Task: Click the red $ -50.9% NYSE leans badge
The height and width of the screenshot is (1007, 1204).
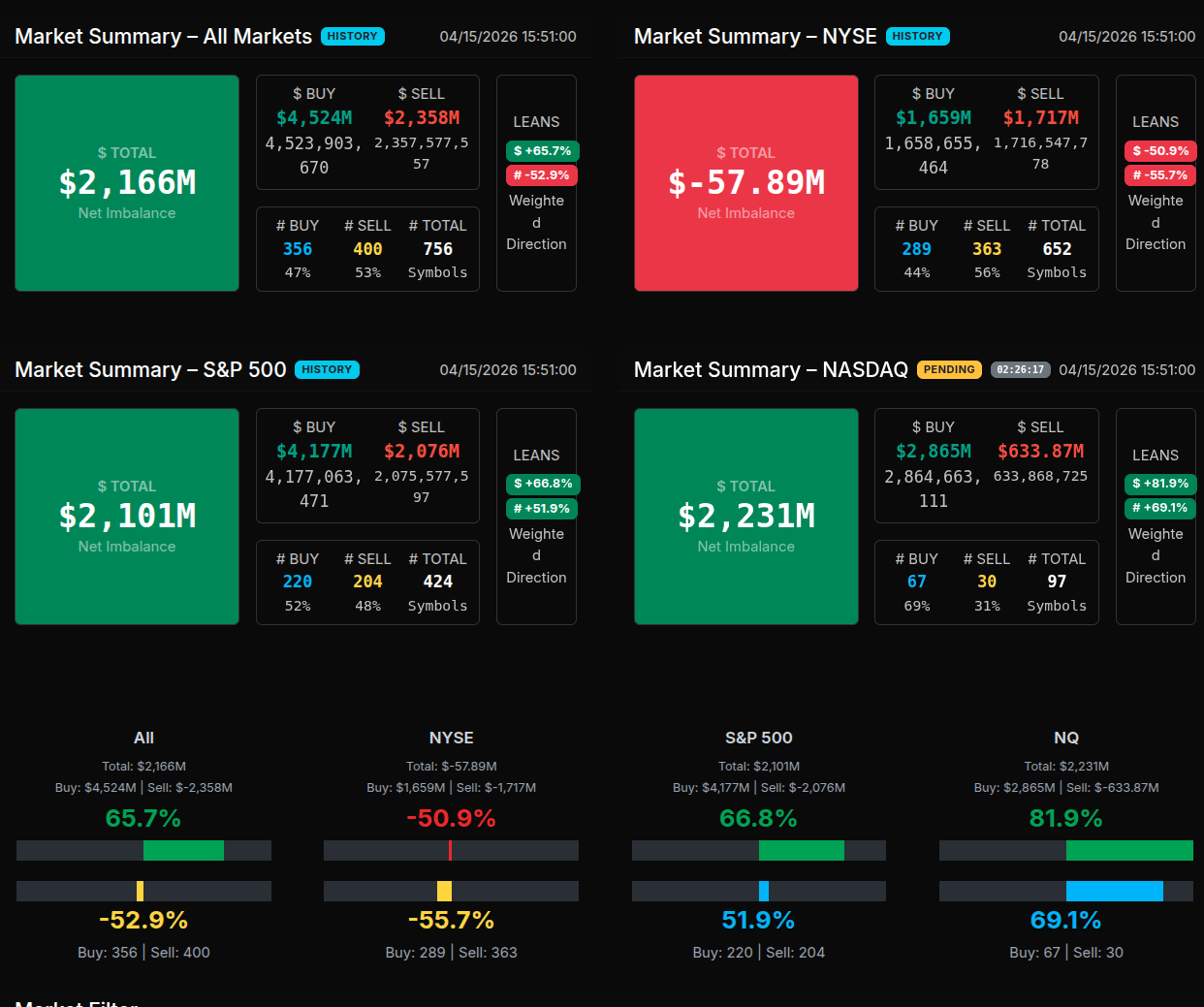Action: [x=1160, y=151]
